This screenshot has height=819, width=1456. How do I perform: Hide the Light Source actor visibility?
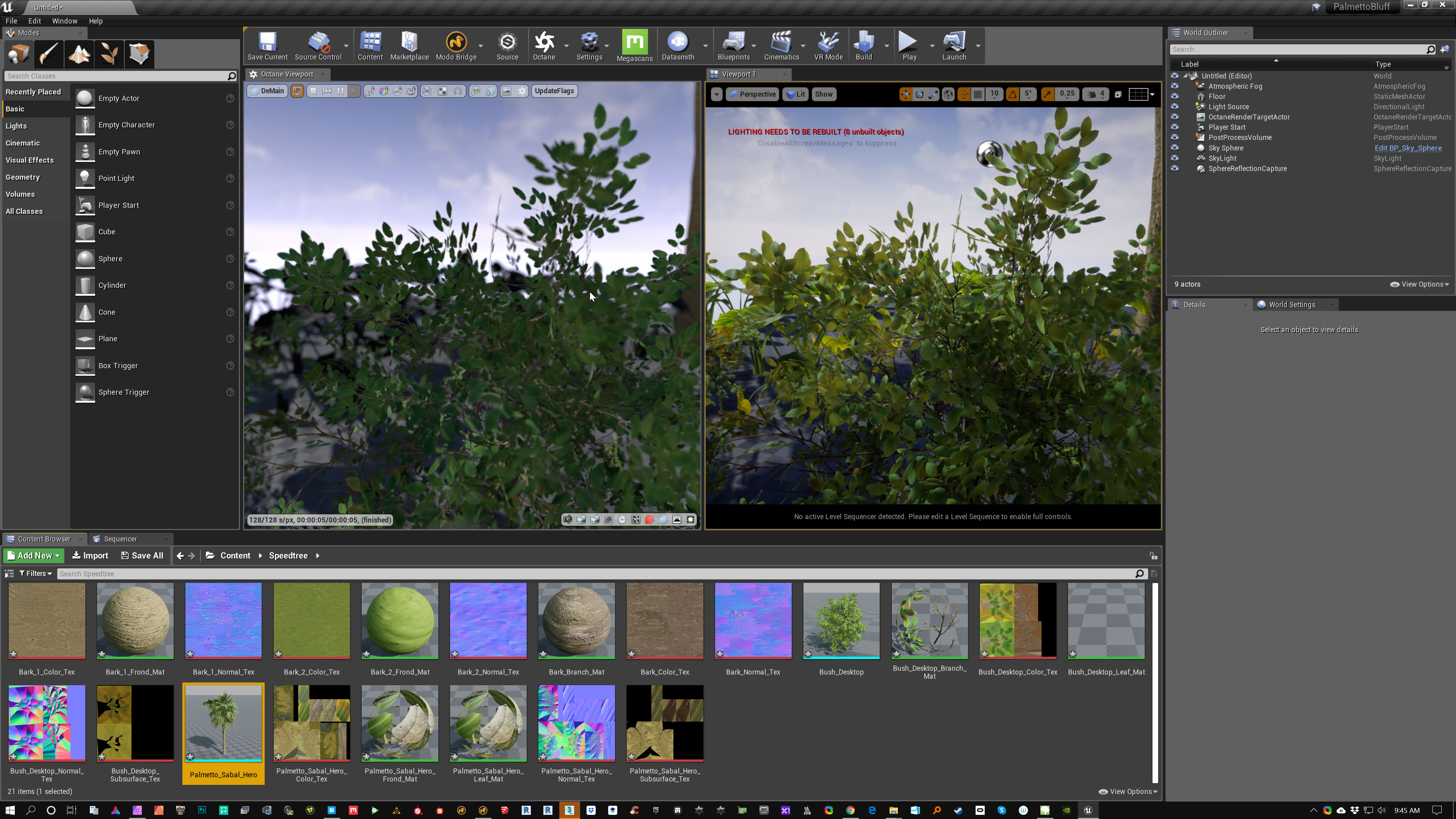click(1175, 107)
